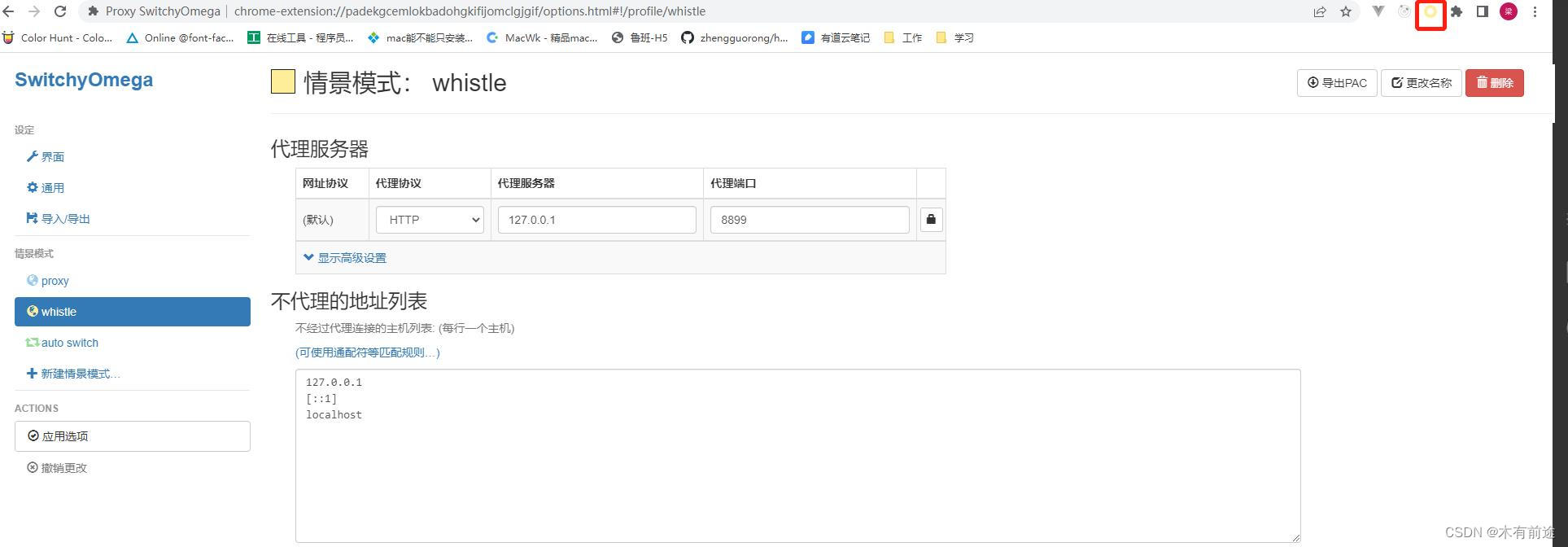Click the proxy port field 8899

[x=810, y=220]
